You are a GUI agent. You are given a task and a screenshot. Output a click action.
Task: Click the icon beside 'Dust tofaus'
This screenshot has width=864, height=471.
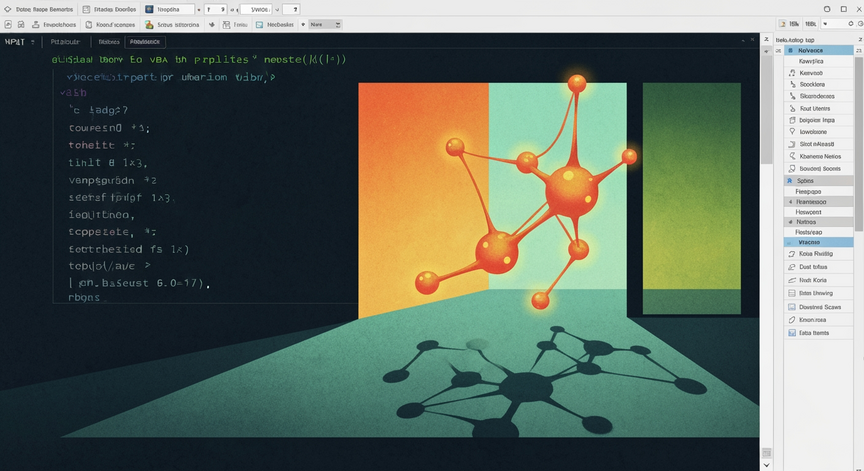[792, 267]
